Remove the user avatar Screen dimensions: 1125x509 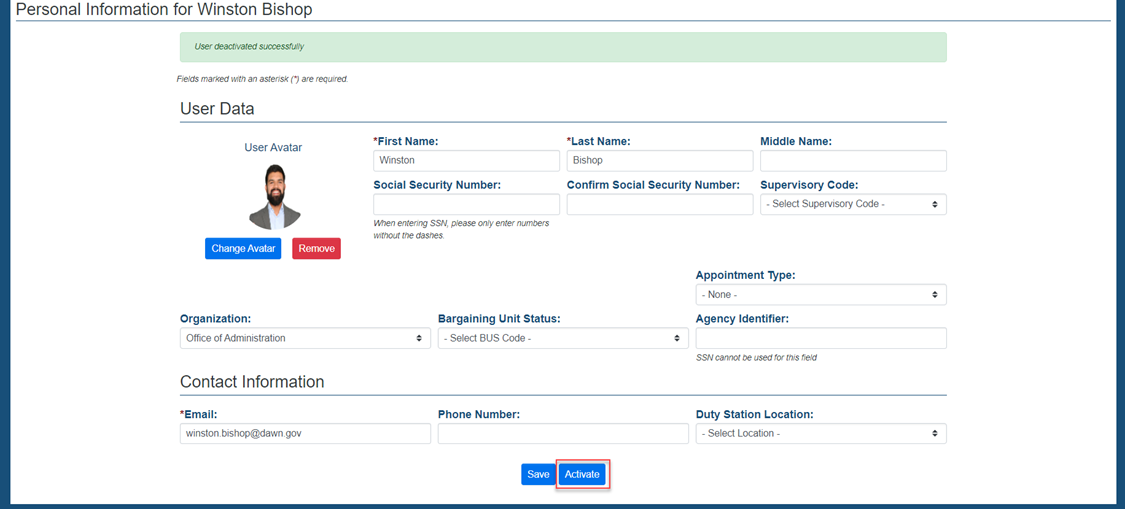(316, 248)
